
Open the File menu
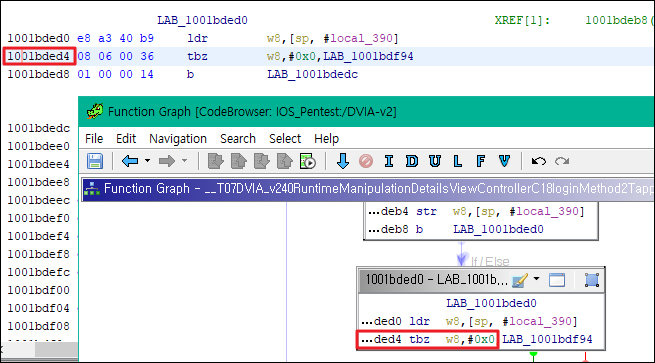pos(94,139)
